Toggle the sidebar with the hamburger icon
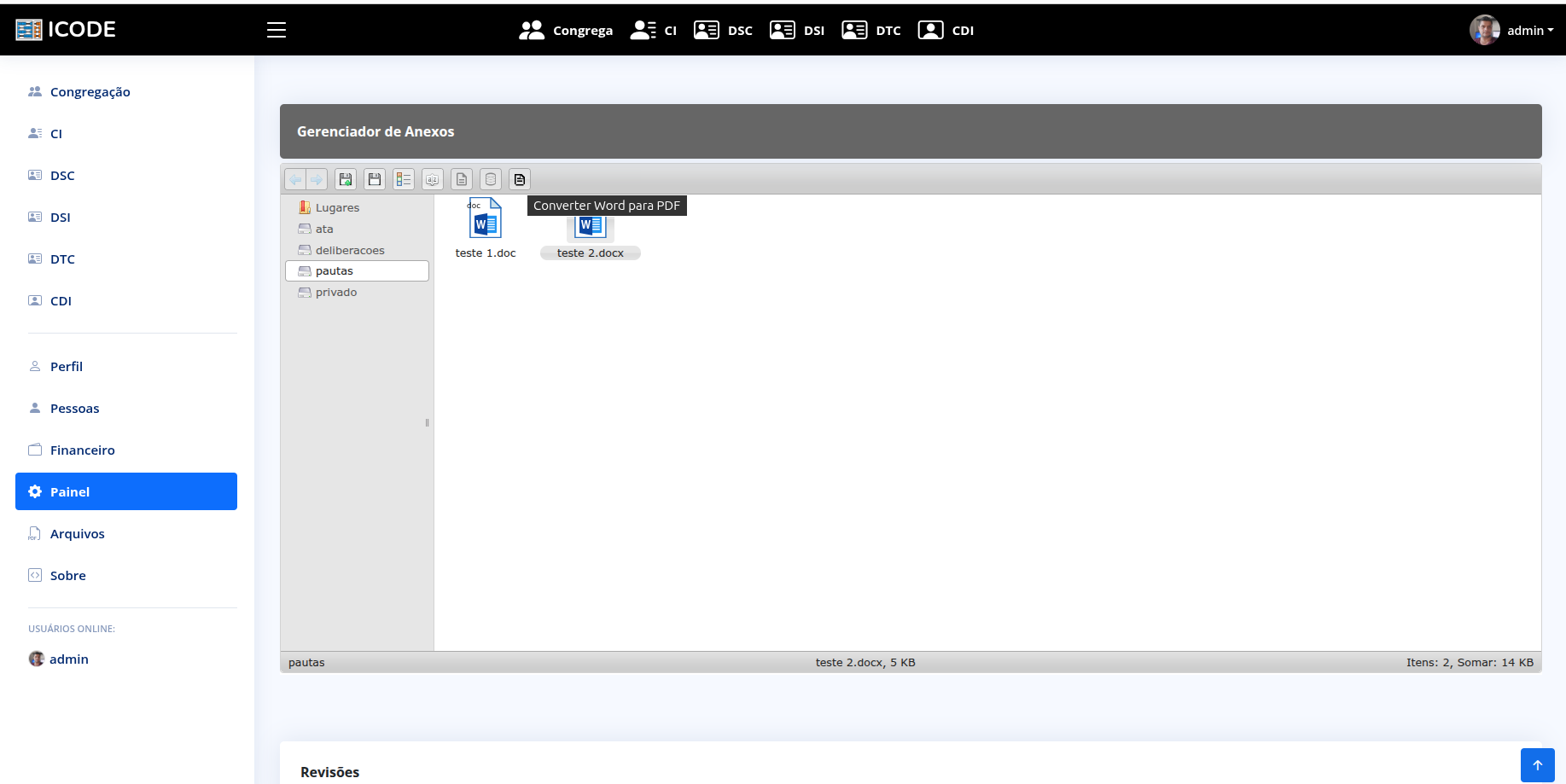 (x=277, y=30)
